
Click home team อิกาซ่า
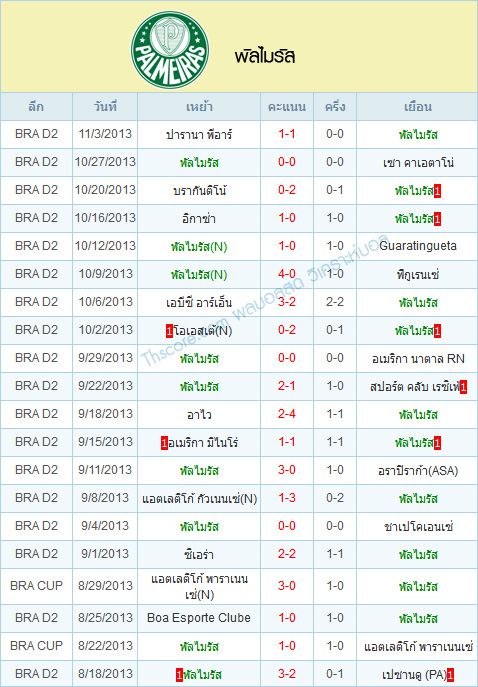[x=199, y=219]
